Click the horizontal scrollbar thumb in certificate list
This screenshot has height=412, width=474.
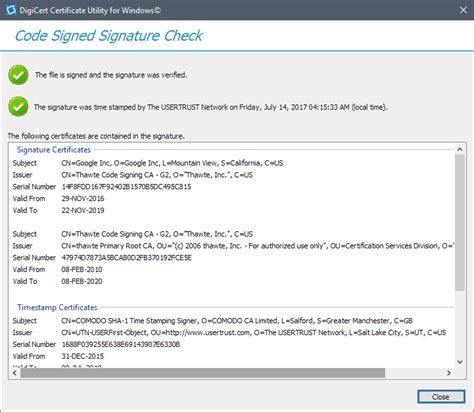[x=203, y=373]
